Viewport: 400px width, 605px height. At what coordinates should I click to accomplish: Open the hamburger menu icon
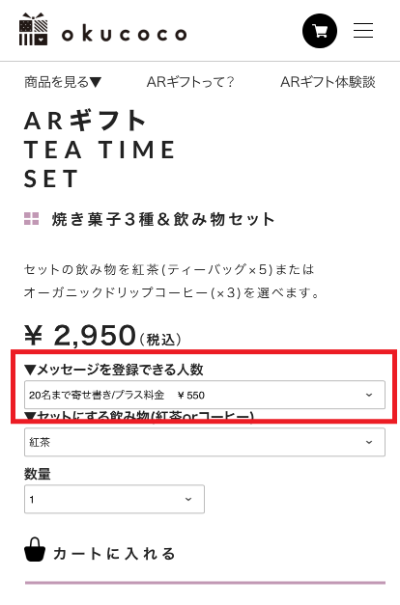[x=363, y=30]
